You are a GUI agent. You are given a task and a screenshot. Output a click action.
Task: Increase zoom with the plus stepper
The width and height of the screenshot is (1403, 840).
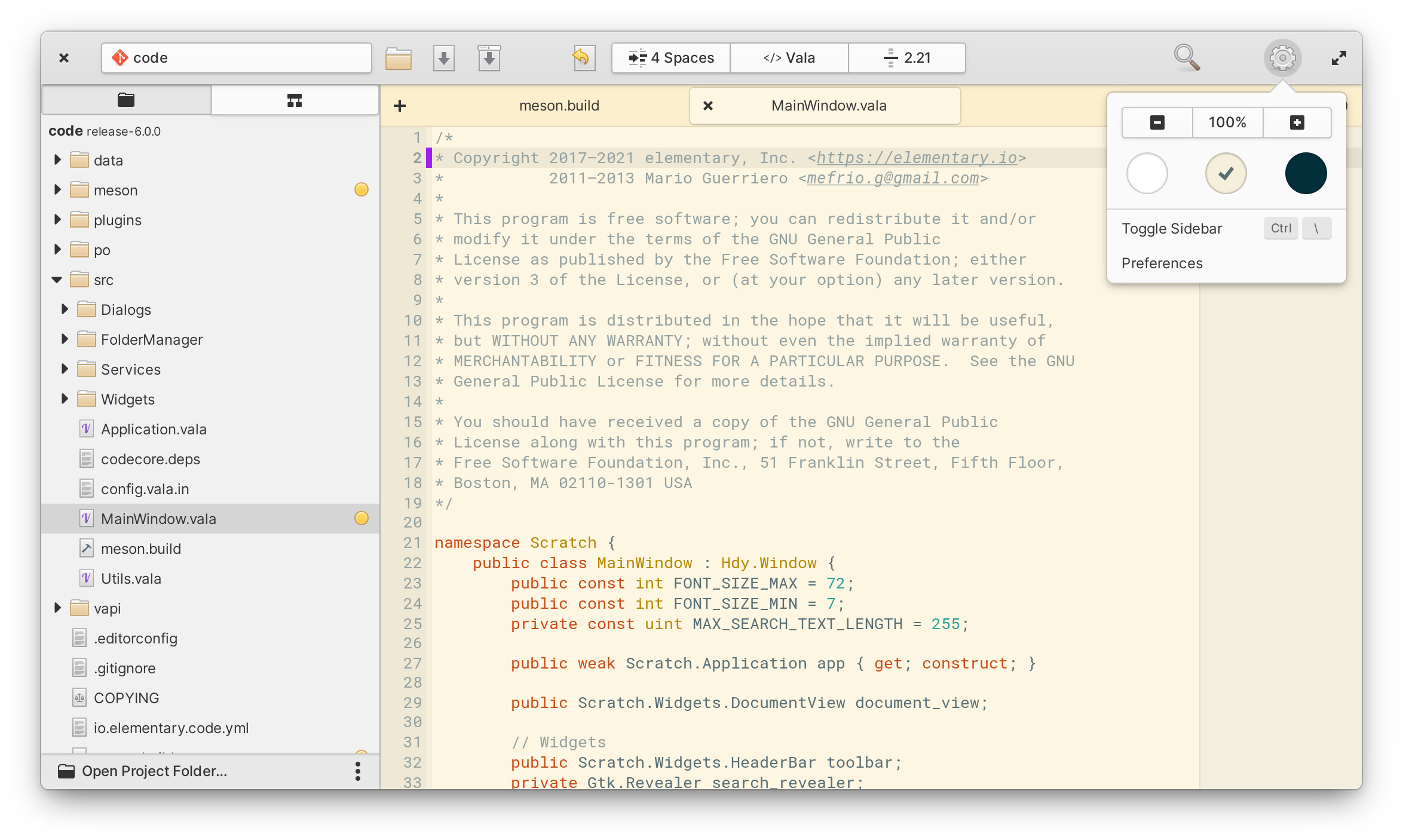[x=1297, y=122]
